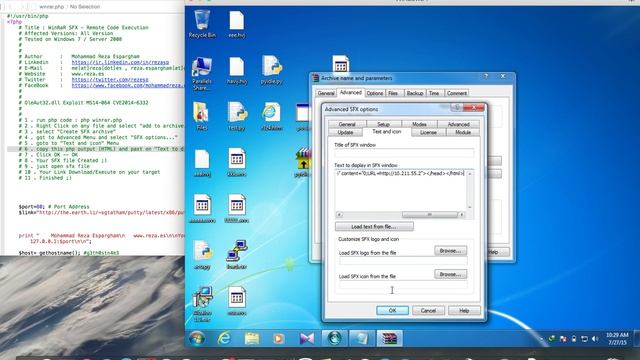Click the Load SFX logo path field
Screen dimensions: 640x360
click(403, 261)
